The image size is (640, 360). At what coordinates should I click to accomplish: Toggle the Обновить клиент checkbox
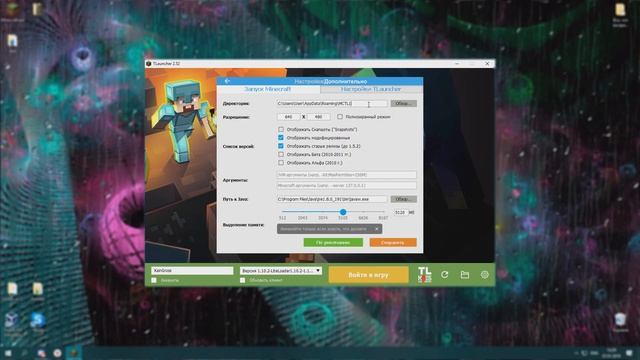(x=242, y=280)
